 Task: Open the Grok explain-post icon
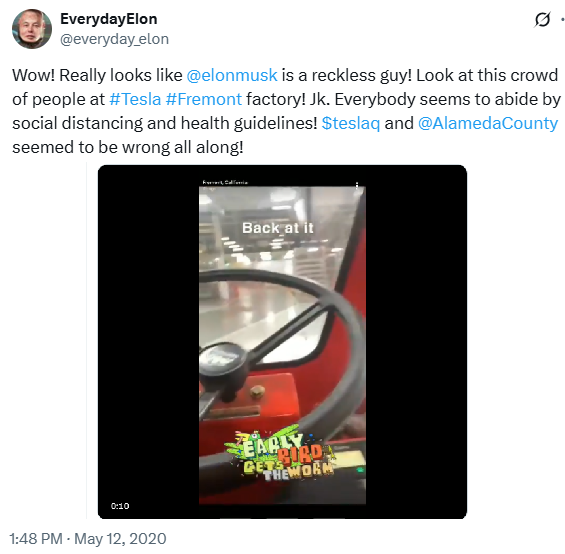[542, 19]
